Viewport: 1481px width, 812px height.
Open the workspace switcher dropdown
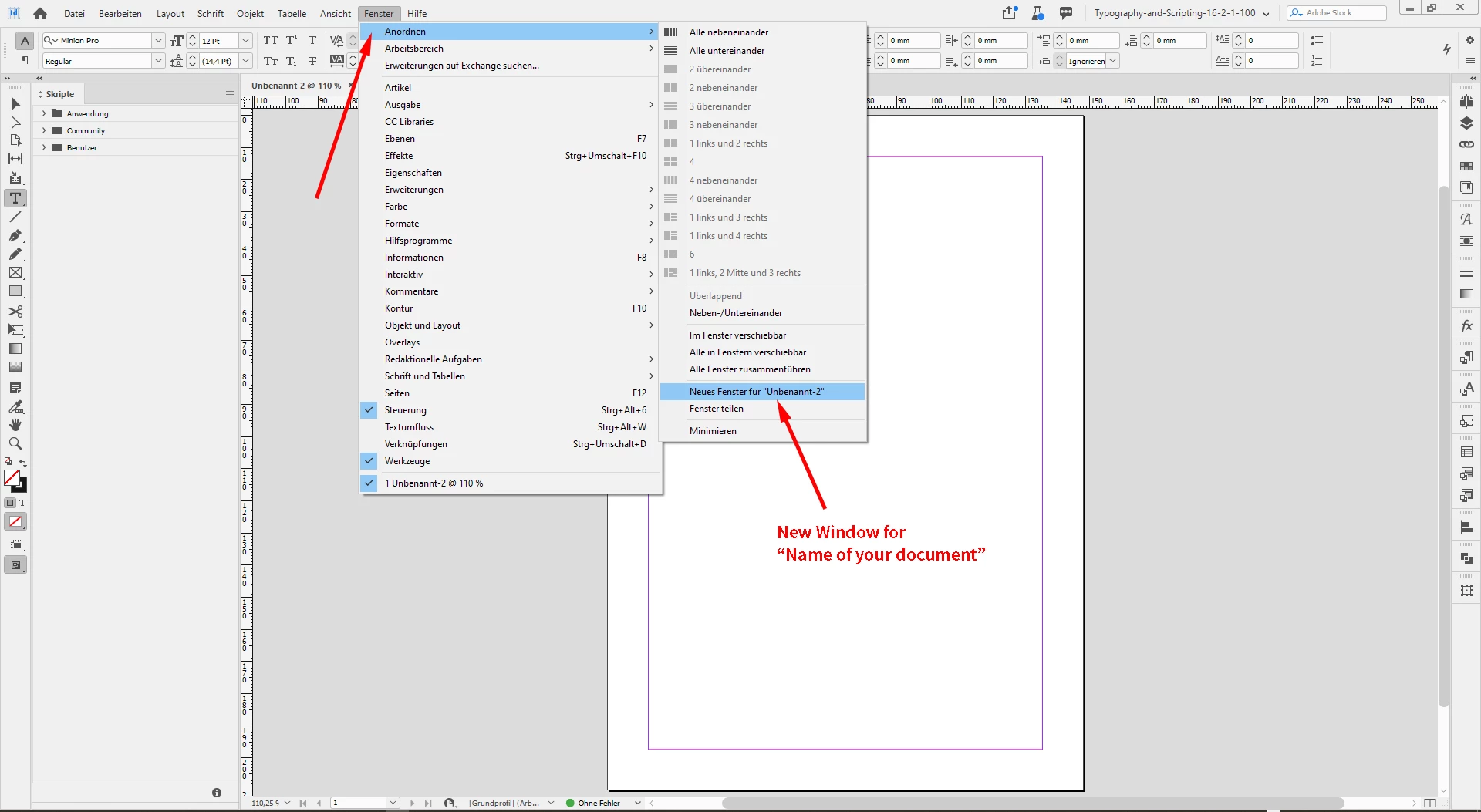pos(1182,13)
